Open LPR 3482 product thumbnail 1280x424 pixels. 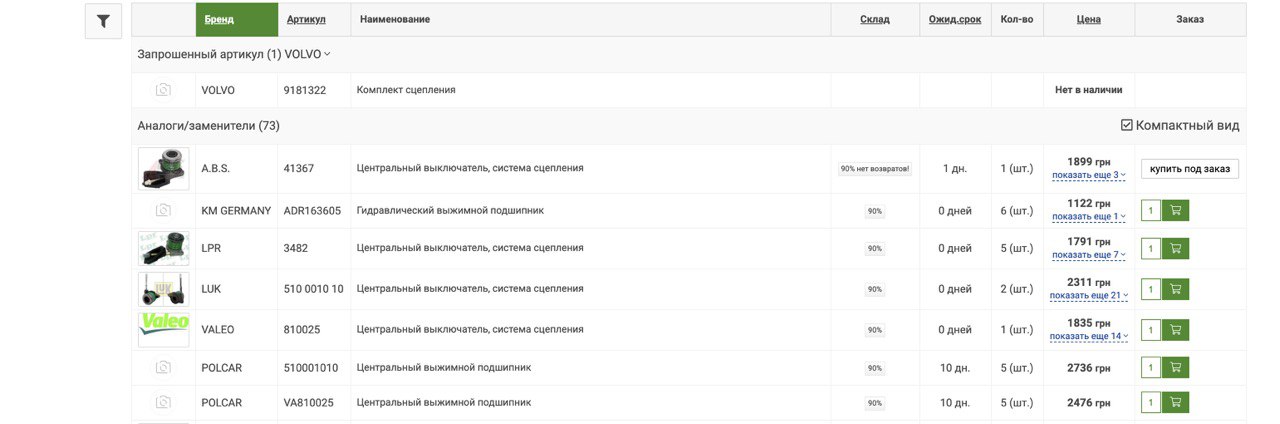(x=163, y=248)
